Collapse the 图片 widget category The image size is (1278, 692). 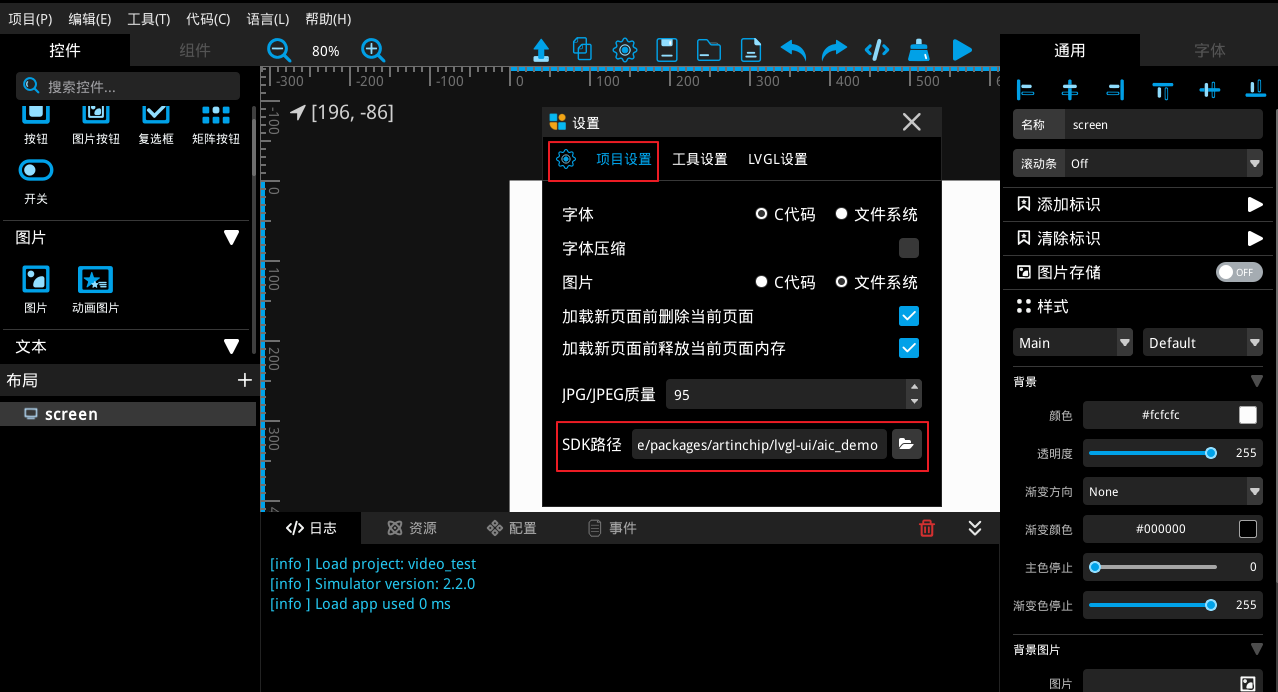point(231,238)
